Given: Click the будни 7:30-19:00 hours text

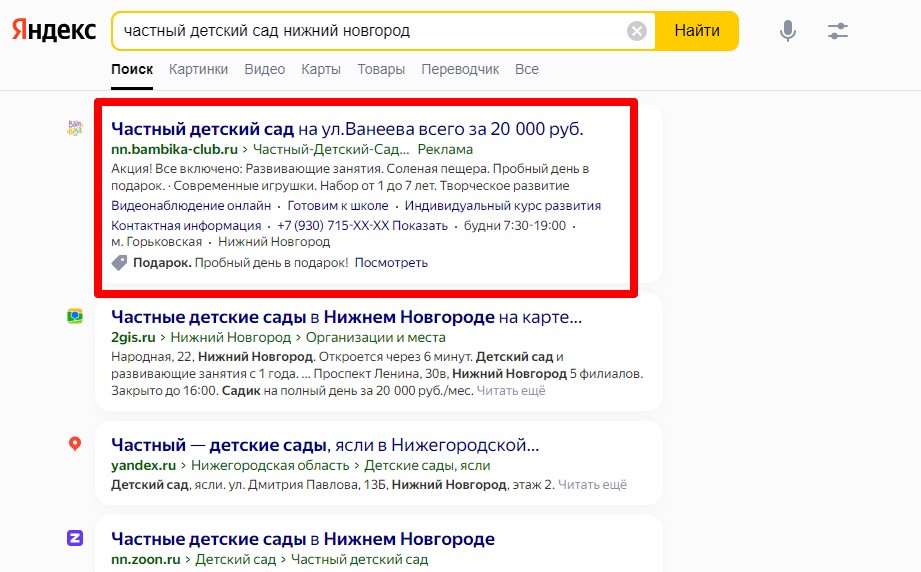Looking at the screenshot, I should click(515, 226).
